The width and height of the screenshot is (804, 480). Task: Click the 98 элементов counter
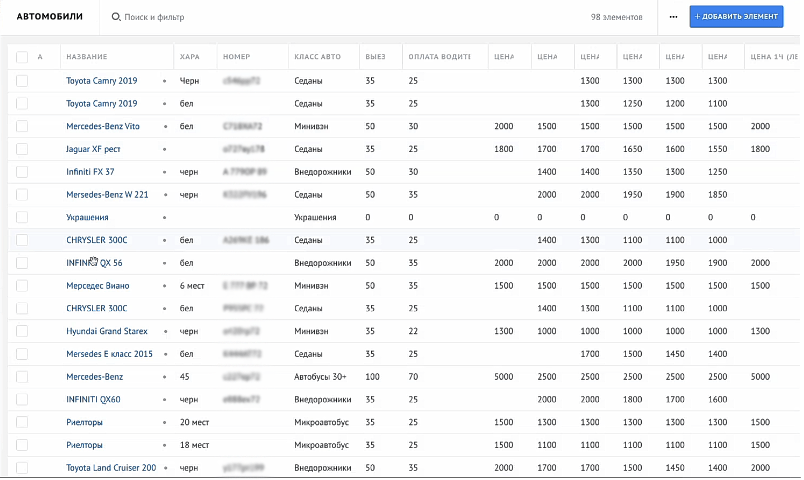click(x=616, y=17)
